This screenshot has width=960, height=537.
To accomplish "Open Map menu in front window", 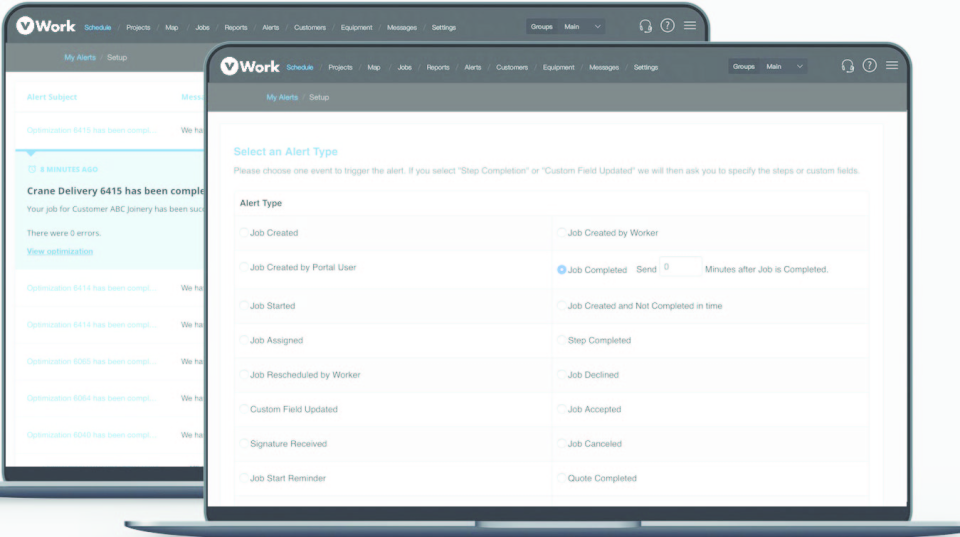I will point(373,67).
